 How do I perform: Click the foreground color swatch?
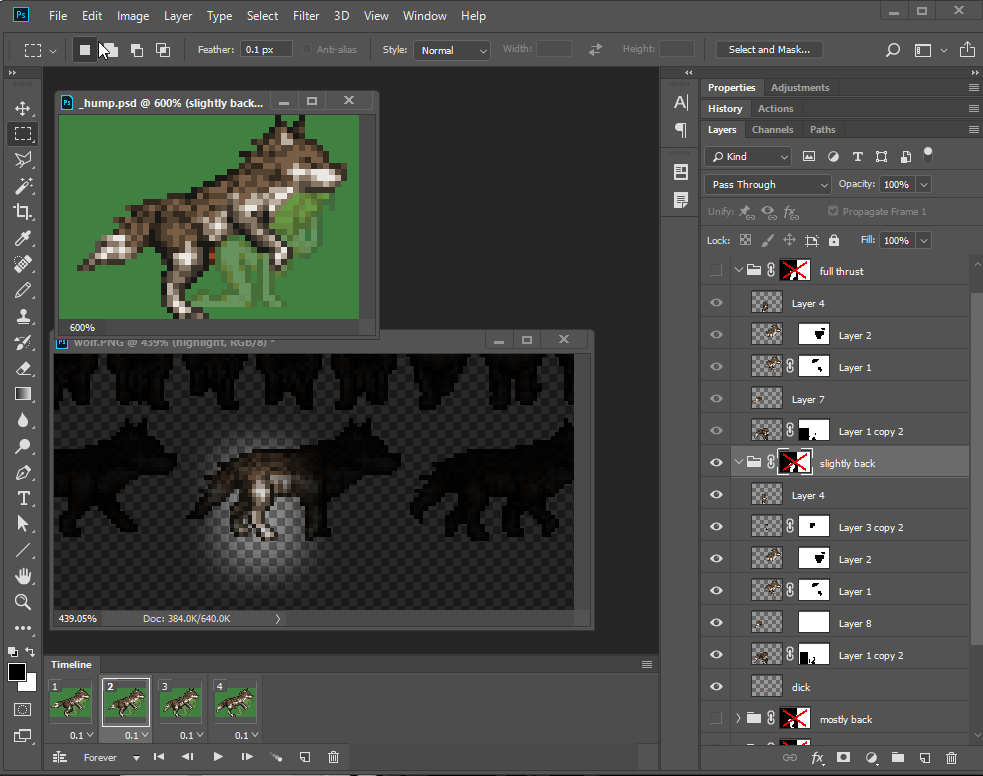[17, 673]
